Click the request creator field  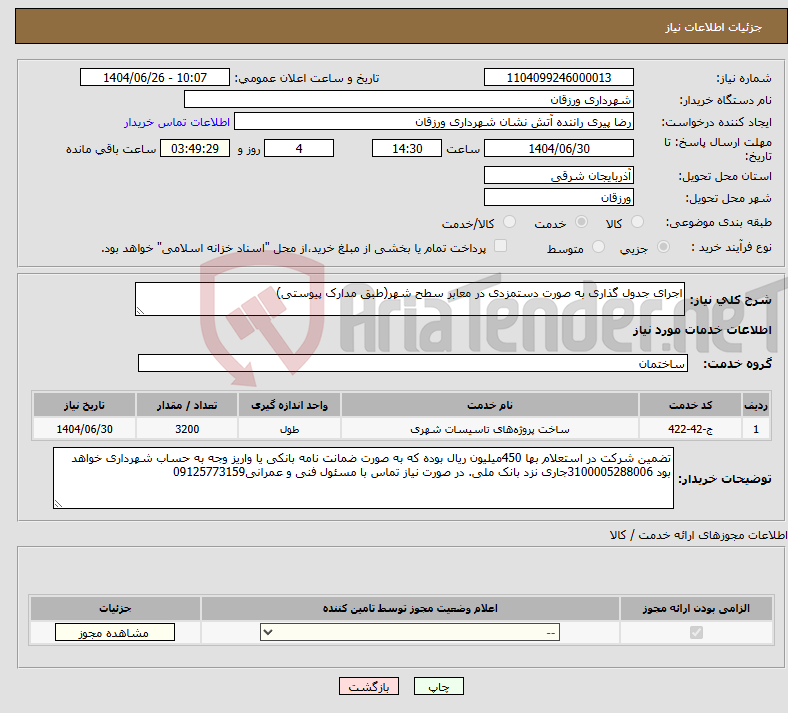tap(434, 122)
